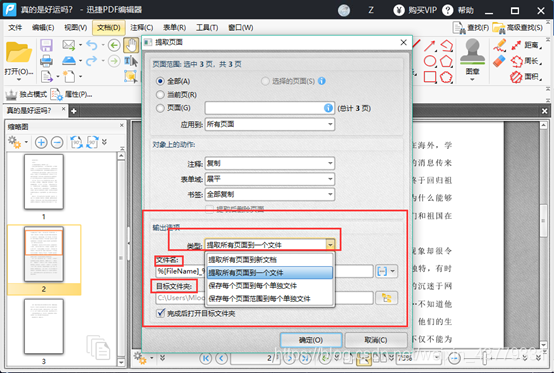Open the 表单域 展平 dropdown

tap(270, 179)
